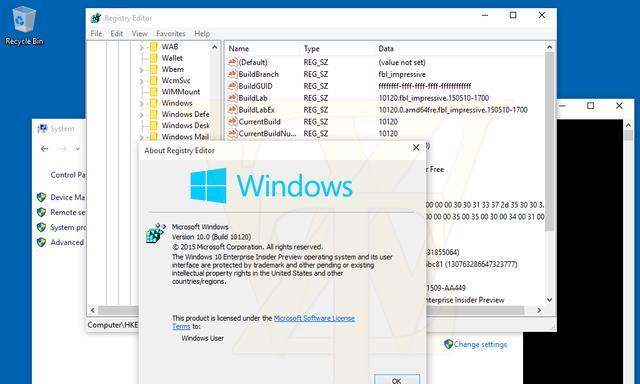Click the regedit icon in About dialog
The height and width of the screenshot is (384, 640).
pyautogui.click(x=156, y=233)
